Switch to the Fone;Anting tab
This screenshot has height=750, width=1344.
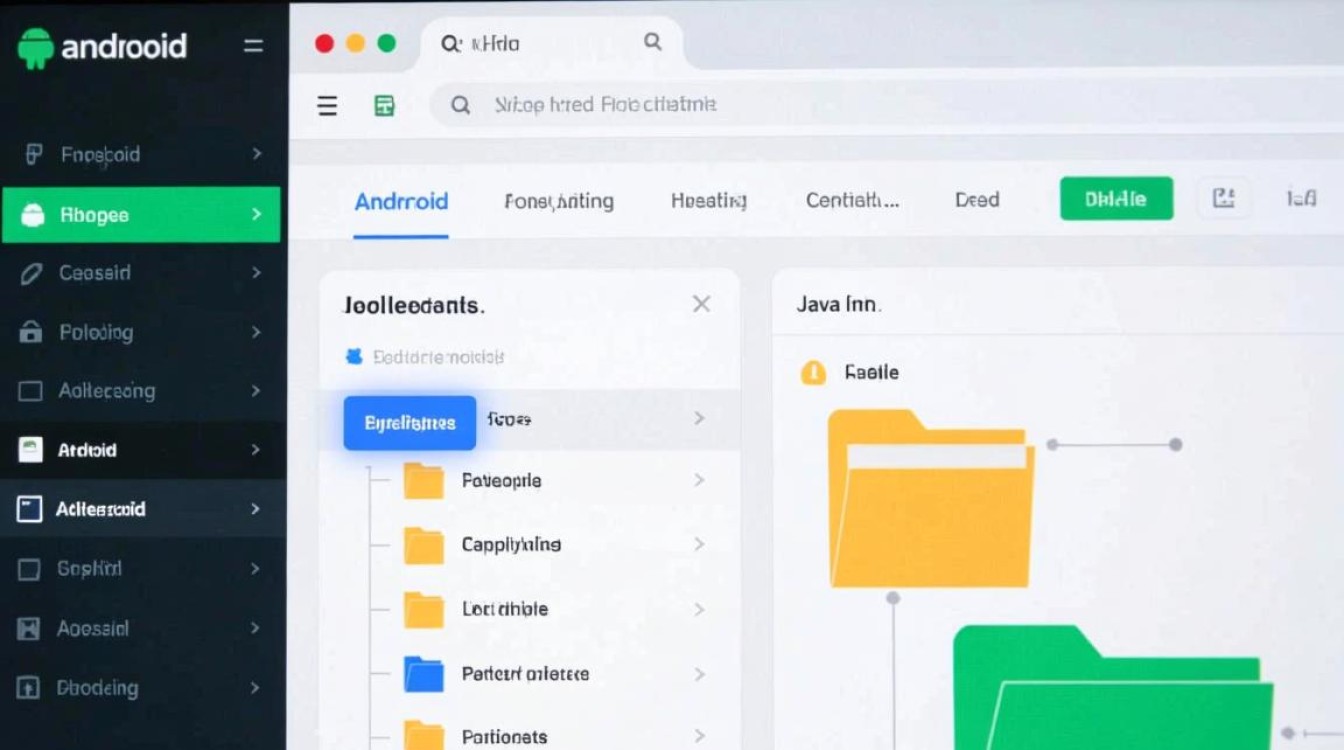click(559, 201)
